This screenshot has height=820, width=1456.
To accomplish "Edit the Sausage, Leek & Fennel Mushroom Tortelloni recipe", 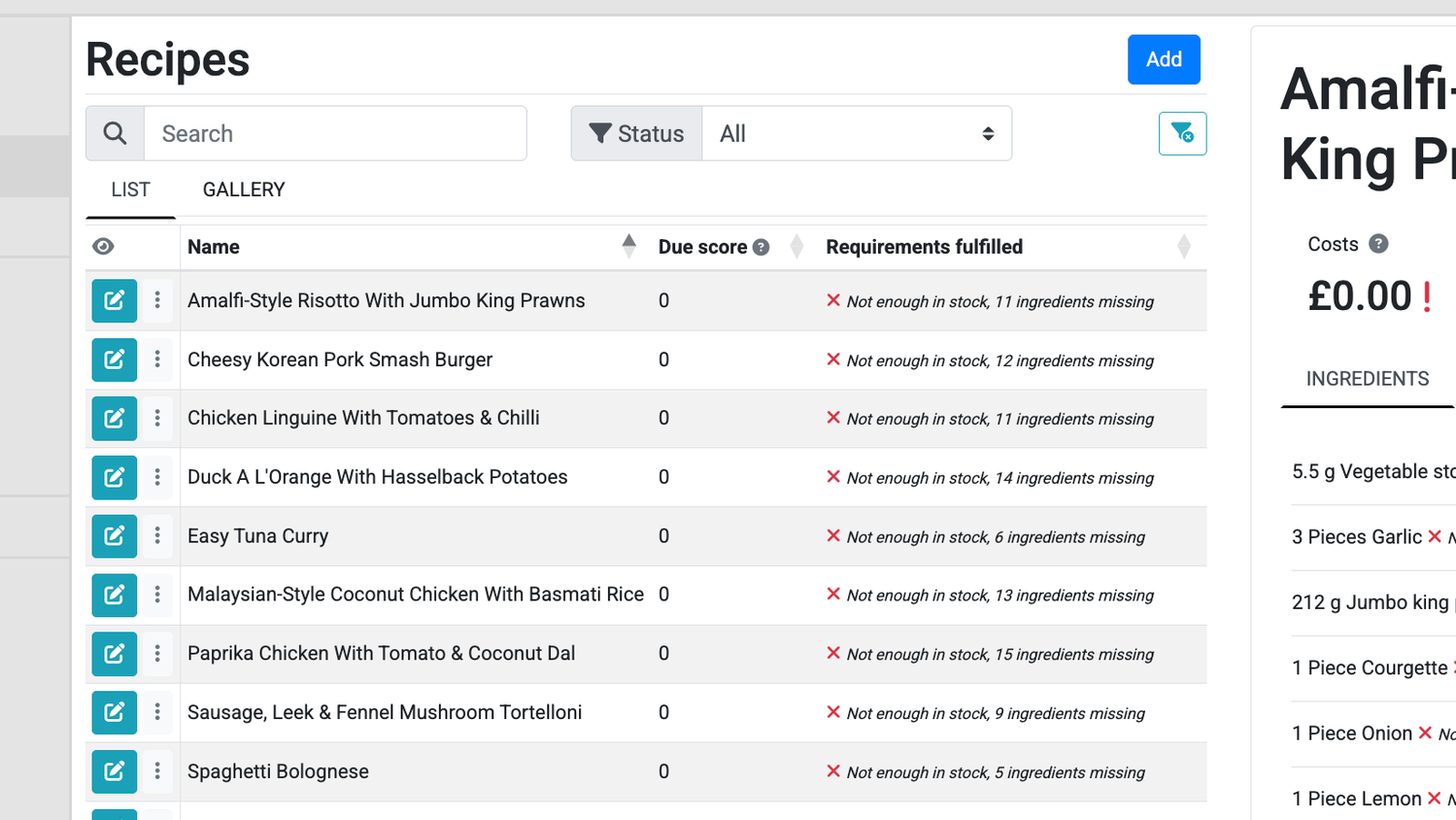I will 114,712.
